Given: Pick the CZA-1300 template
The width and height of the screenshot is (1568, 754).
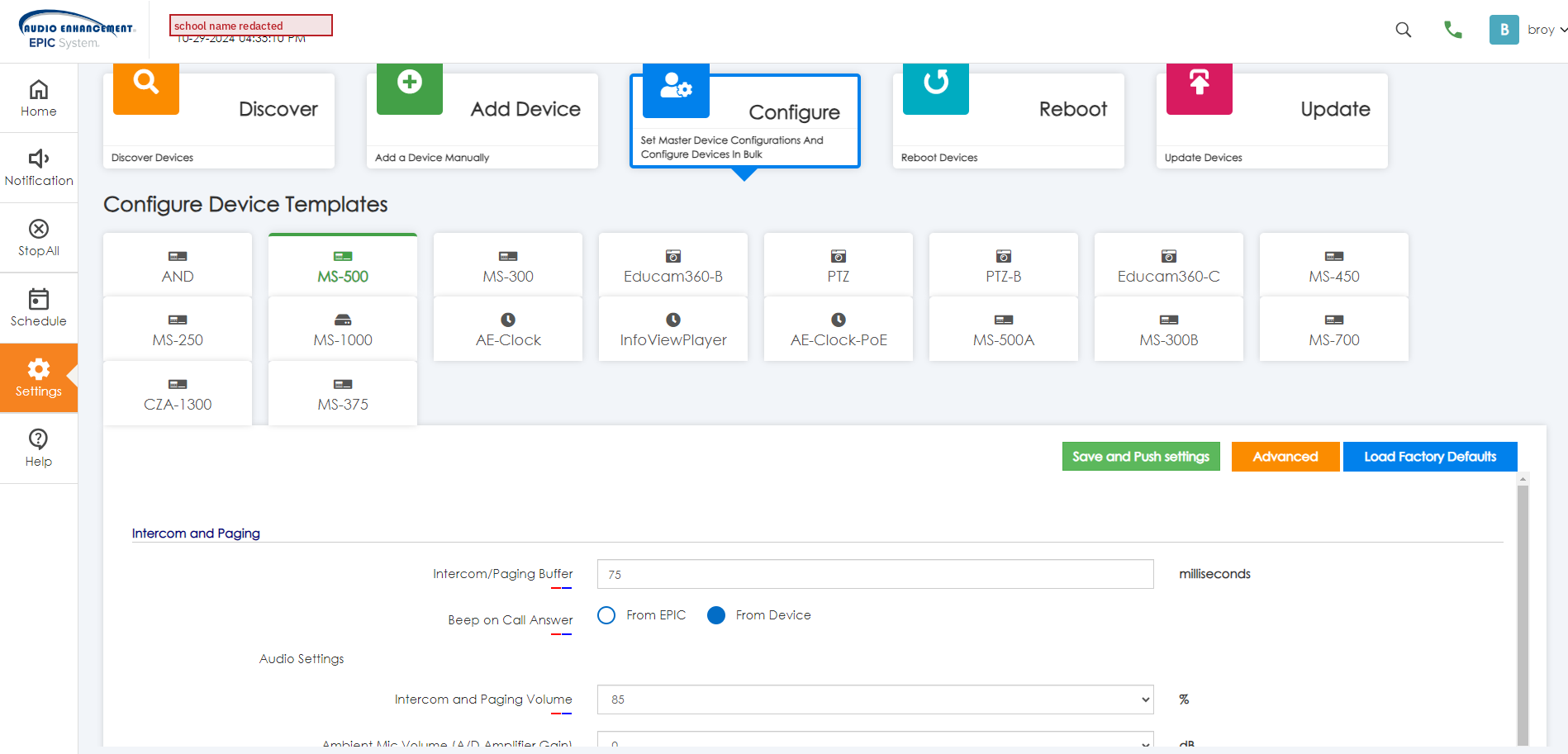Looking at the screenshot, I should 178,393.
